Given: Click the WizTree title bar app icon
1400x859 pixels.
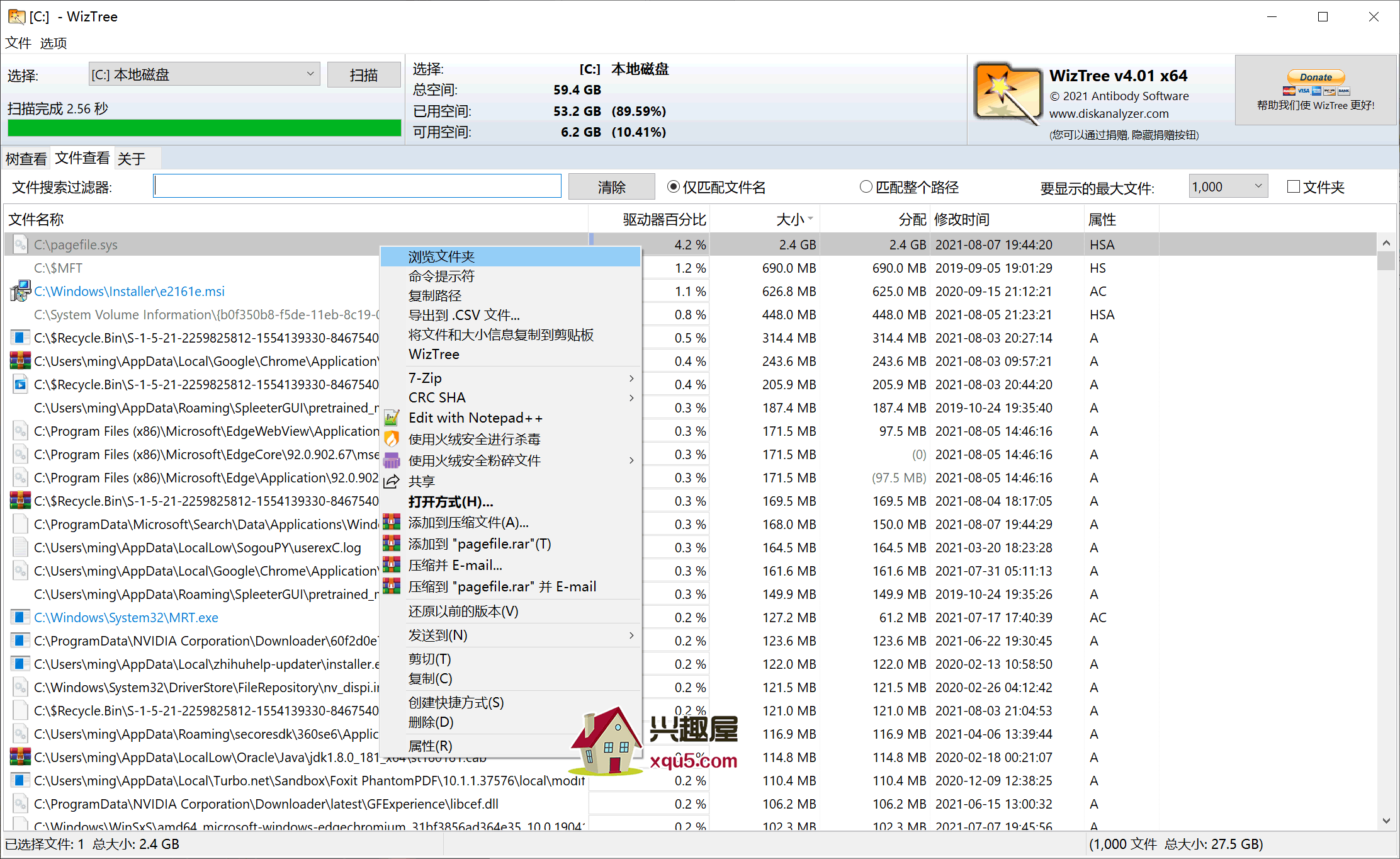Looking at the screenshot, I should tap(16, 16).
